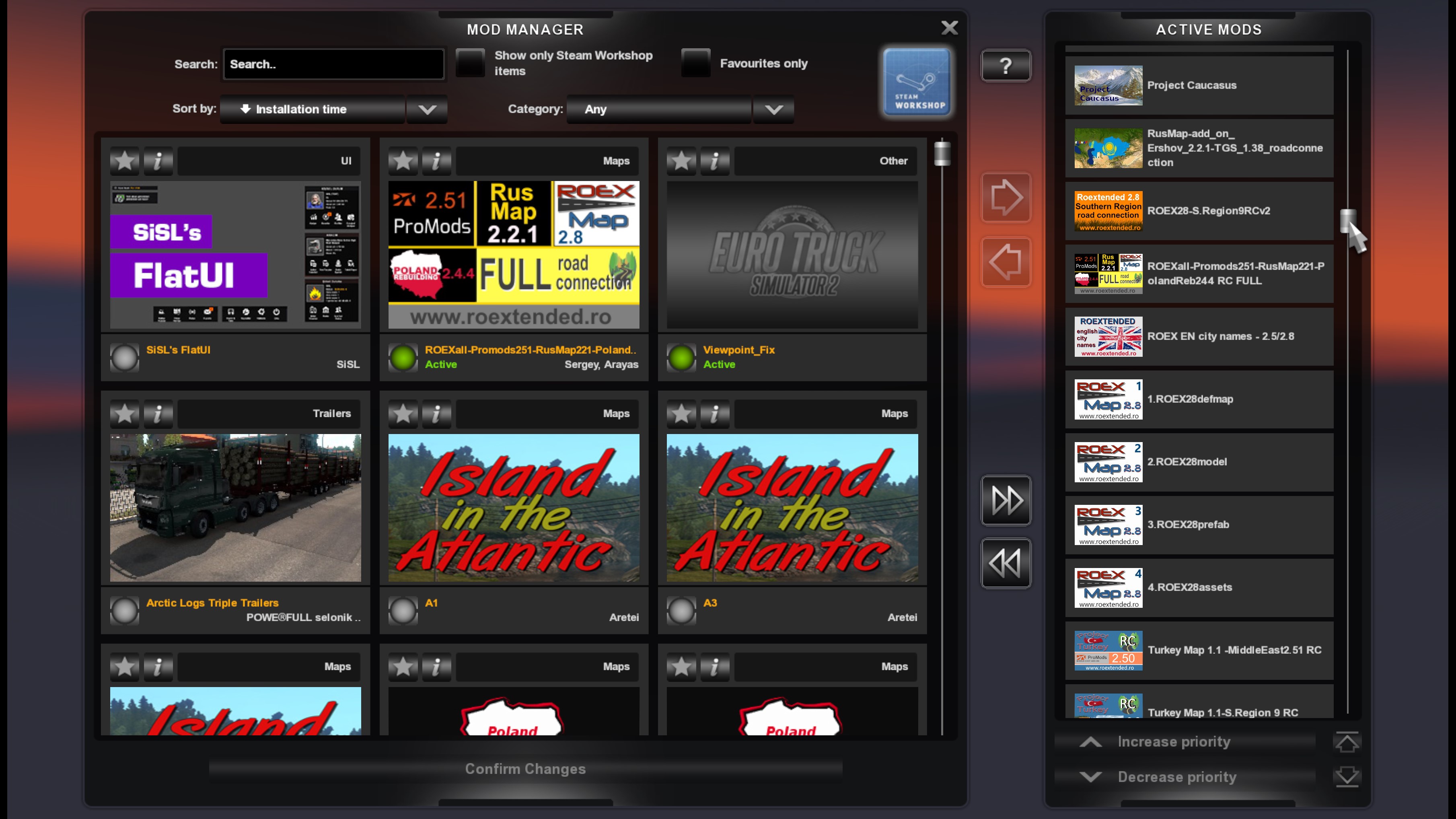This screenshot has height=819, width=1456.
Task: Favourite the SiSL's FlatUI mod star
Action: pyautogui.click(x=125, y=161)
